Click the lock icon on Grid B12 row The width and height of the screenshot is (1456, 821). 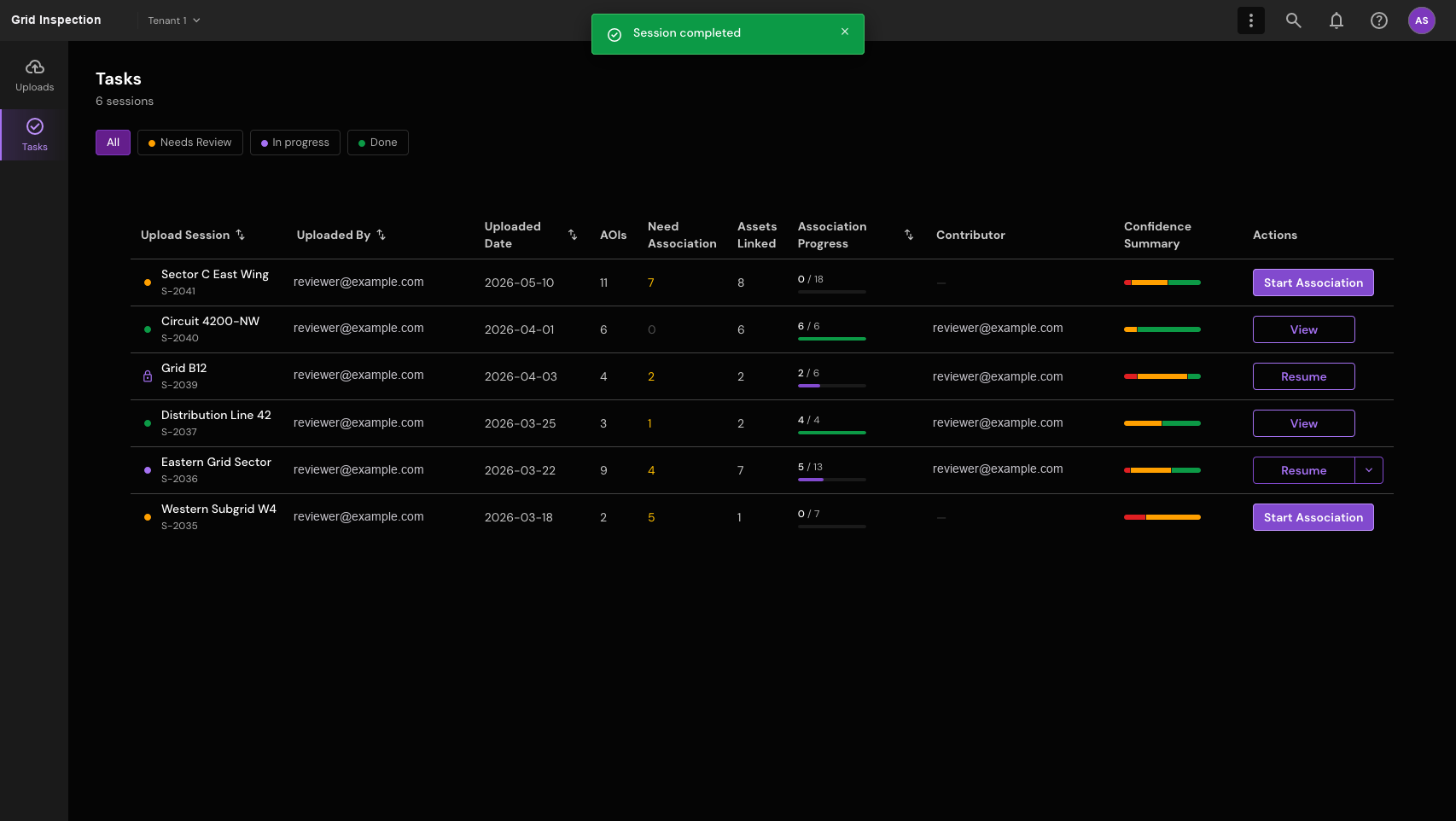click(148, 376)
